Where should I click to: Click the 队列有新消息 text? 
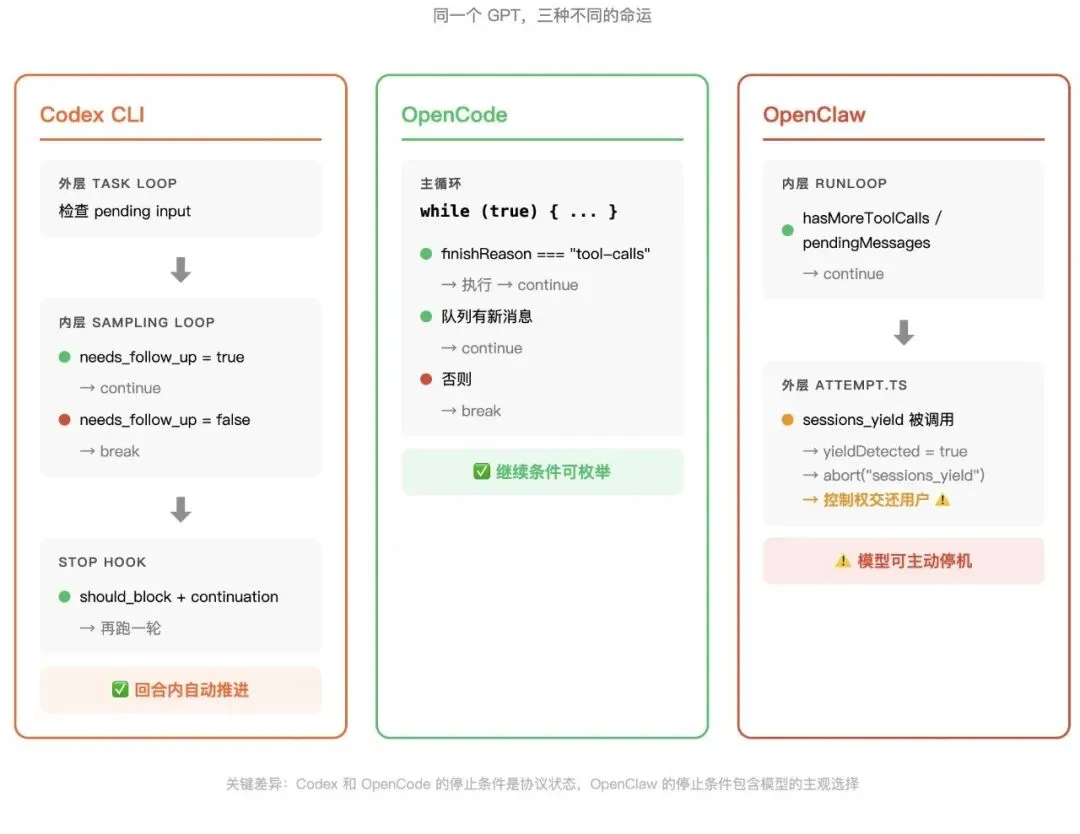tap(487, 316)
